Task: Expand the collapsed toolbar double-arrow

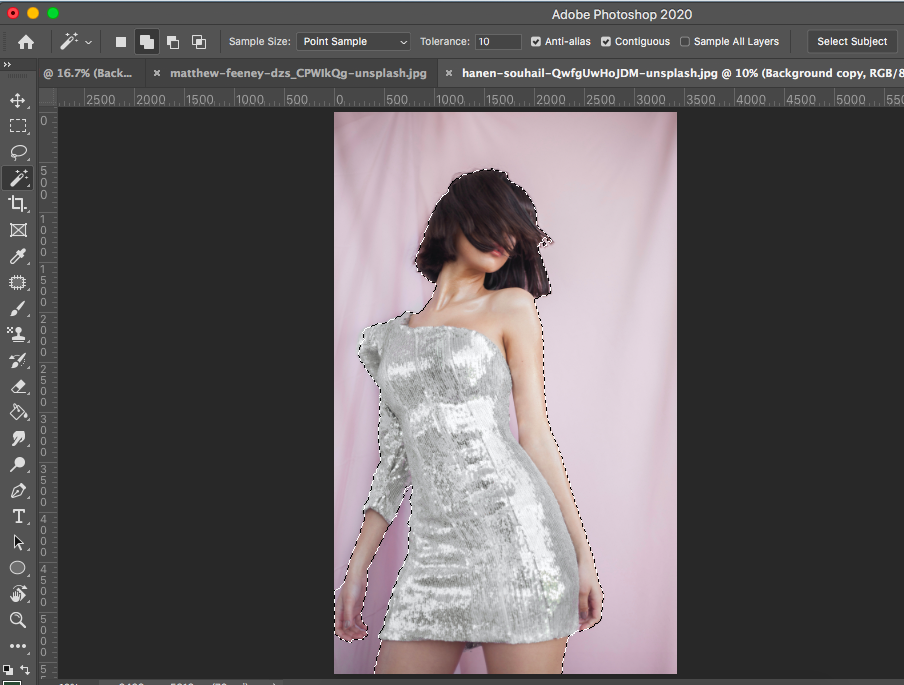Action: click(x=8, y=64)
